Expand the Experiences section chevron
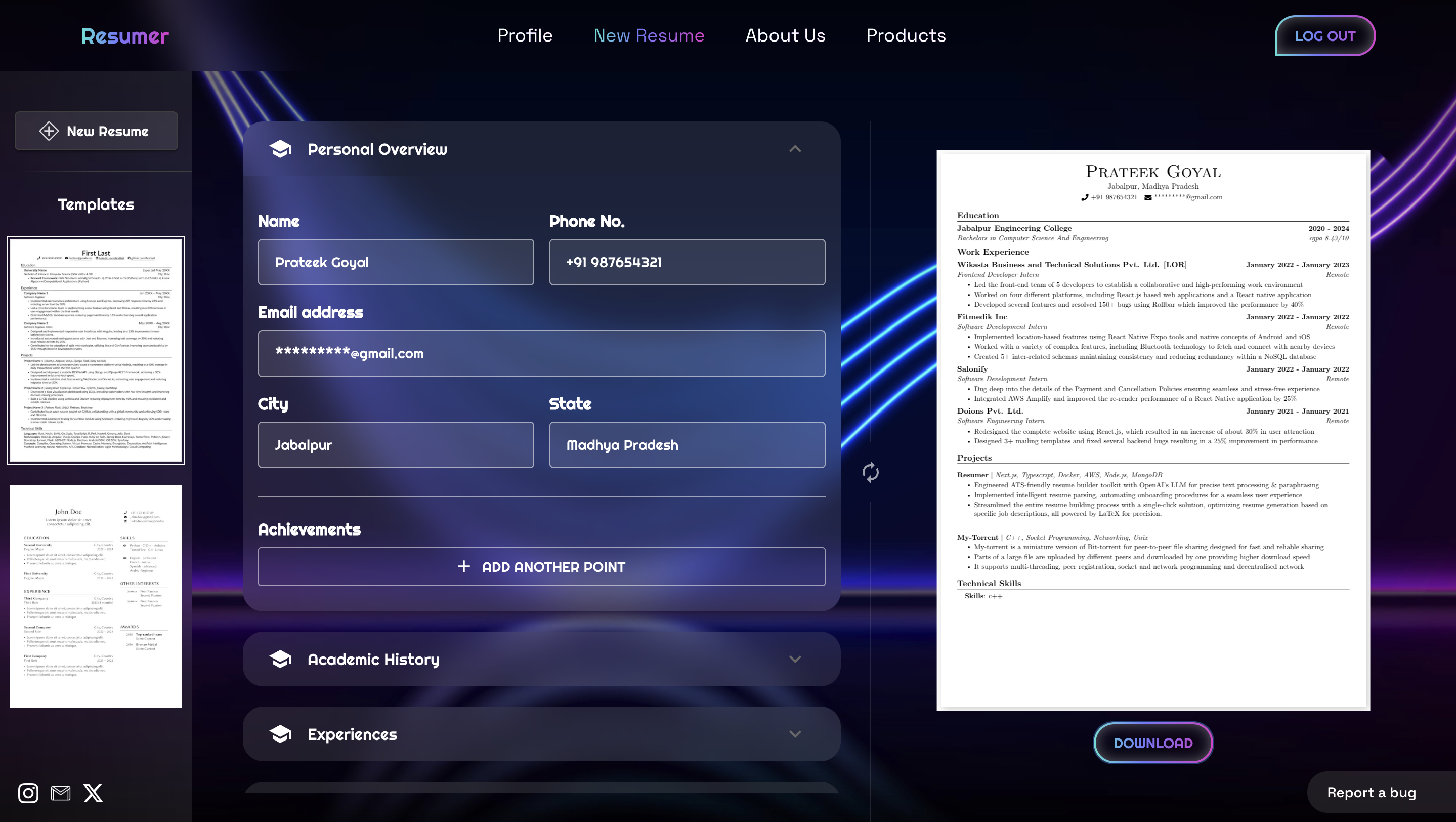The width and height of the screenshot is (1456, 822). [x=795, y=734]
